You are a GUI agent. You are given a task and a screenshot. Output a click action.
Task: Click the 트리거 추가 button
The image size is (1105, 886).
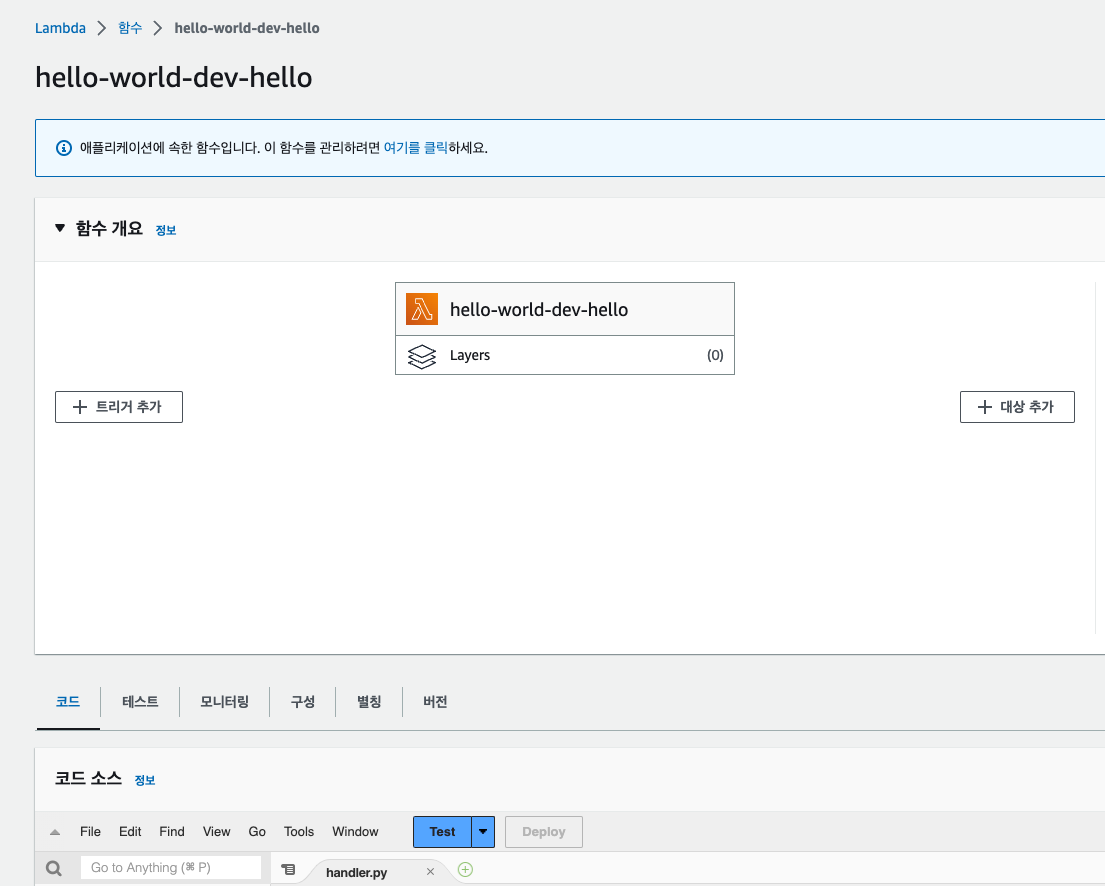(x=119, y=407)
